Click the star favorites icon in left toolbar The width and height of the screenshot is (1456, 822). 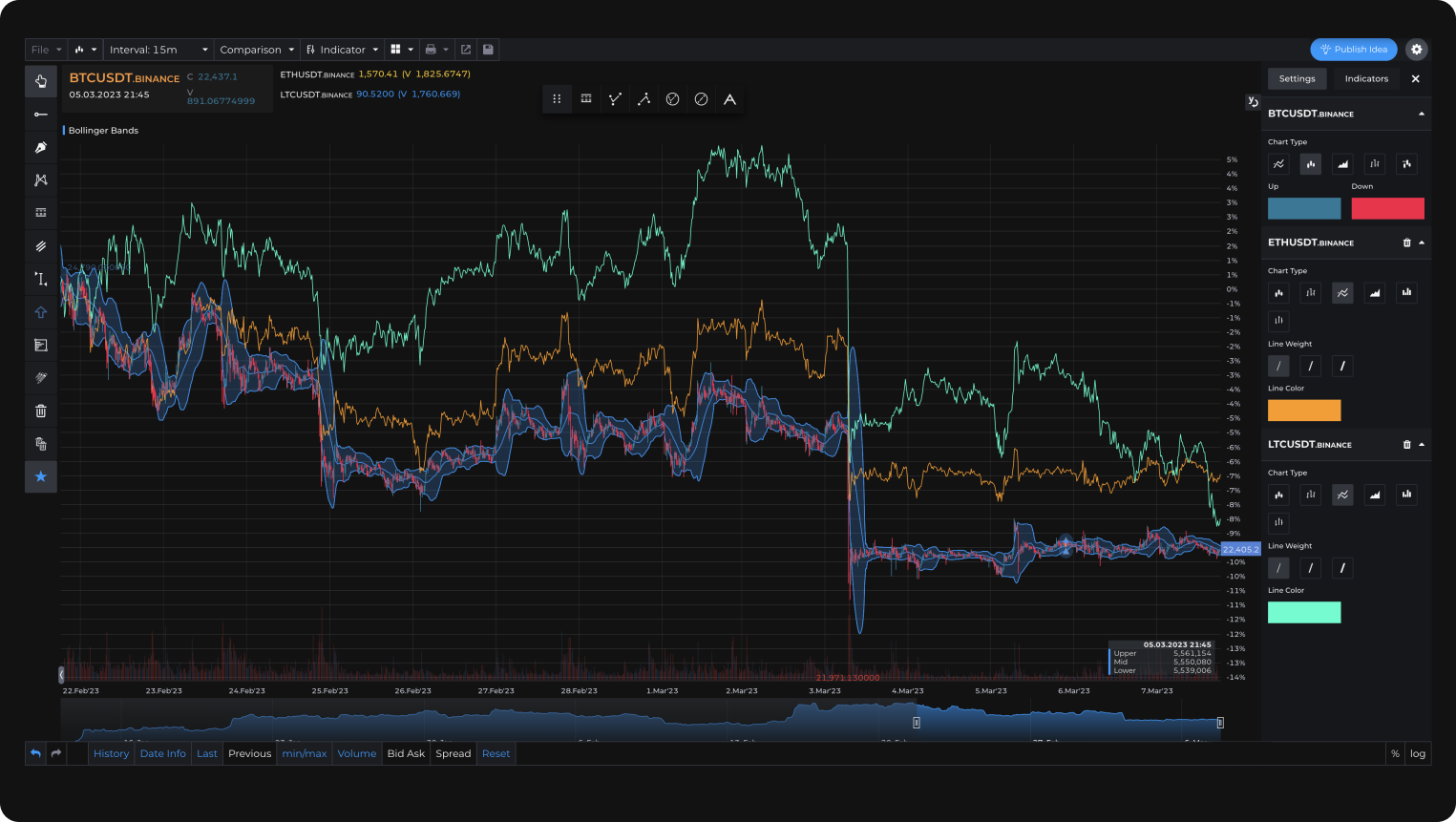point(40,476)
